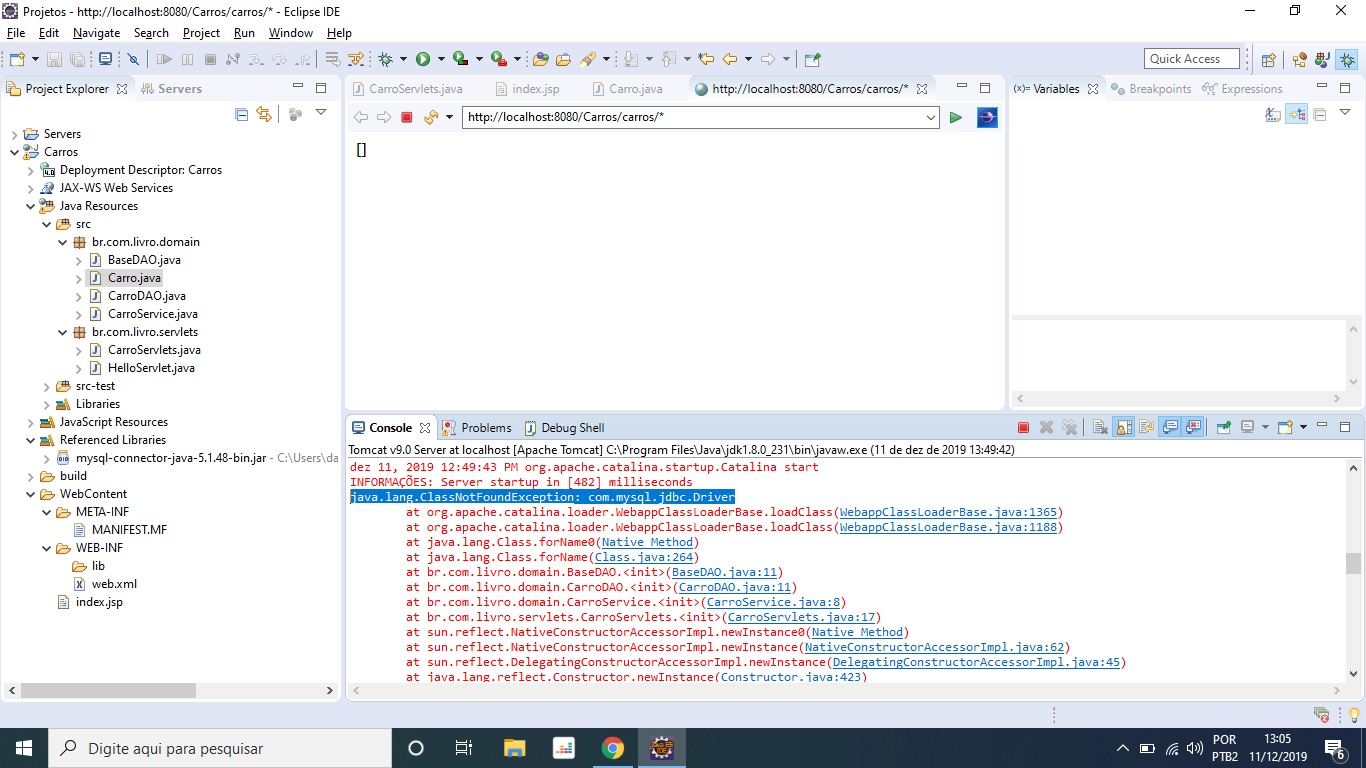Collapse the Carros project node
The height and width of the screenshot is (768, 1366).
tap(14, 152)
